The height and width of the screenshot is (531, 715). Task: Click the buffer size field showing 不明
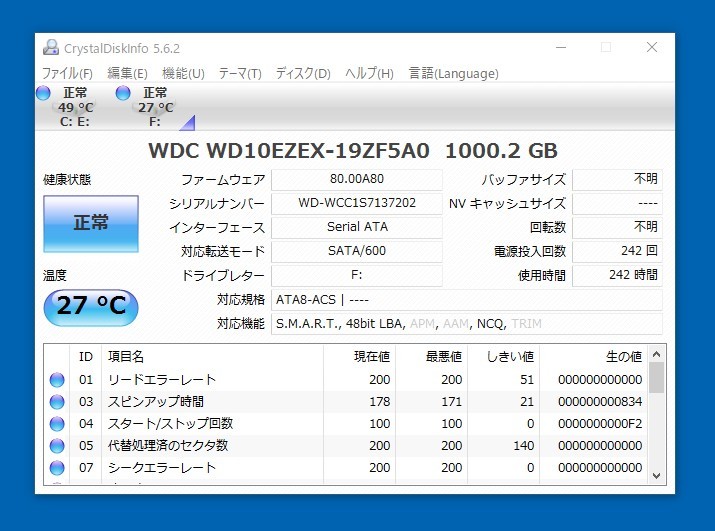point(617,179)
